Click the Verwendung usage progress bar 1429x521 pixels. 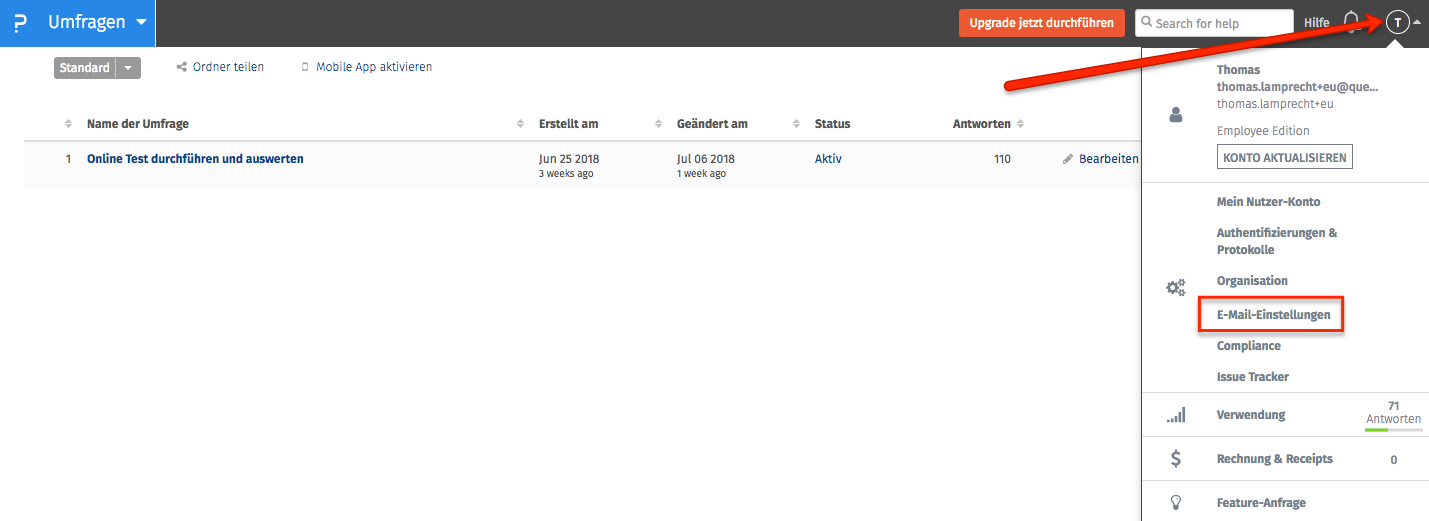coord(1393,430)
